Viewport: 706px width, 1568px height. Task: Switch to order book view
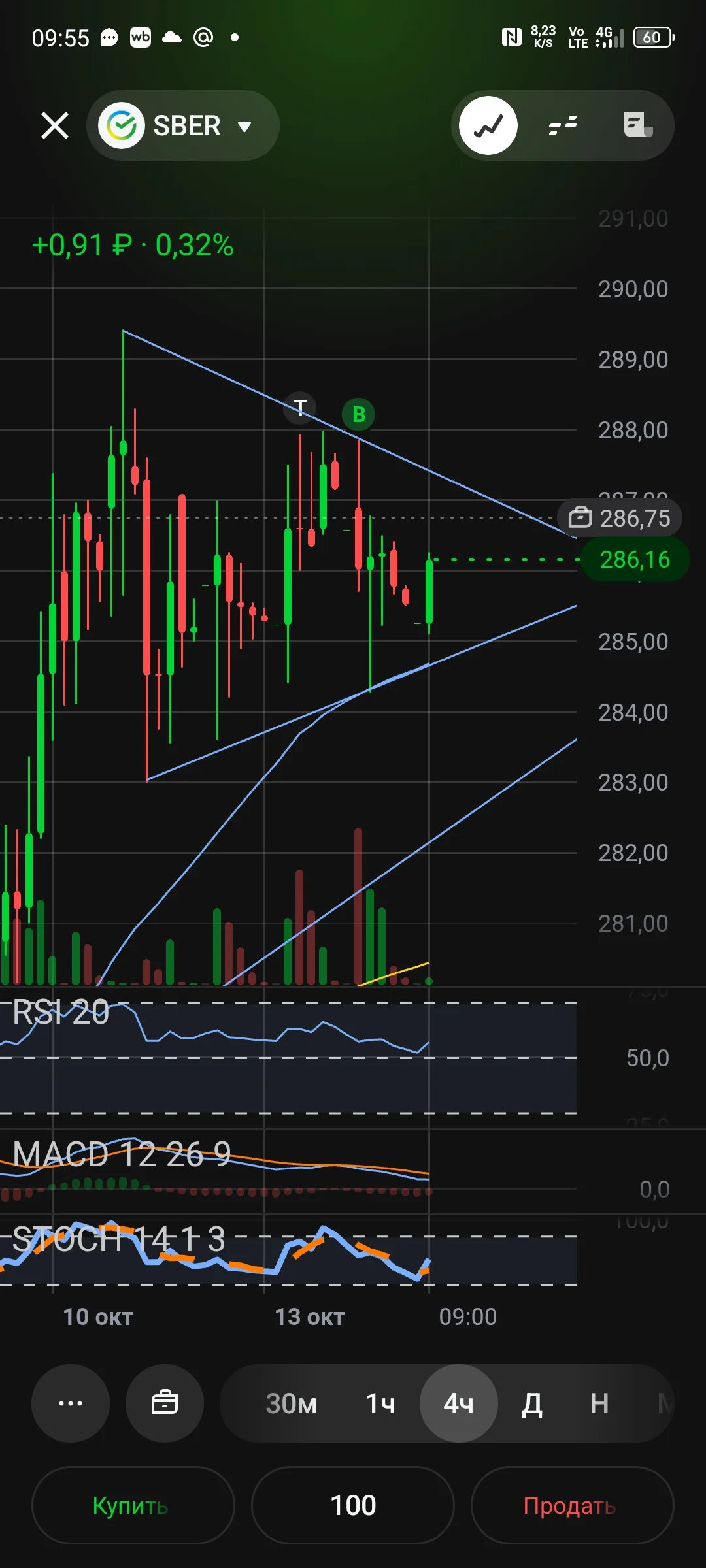tap(563, 125)
